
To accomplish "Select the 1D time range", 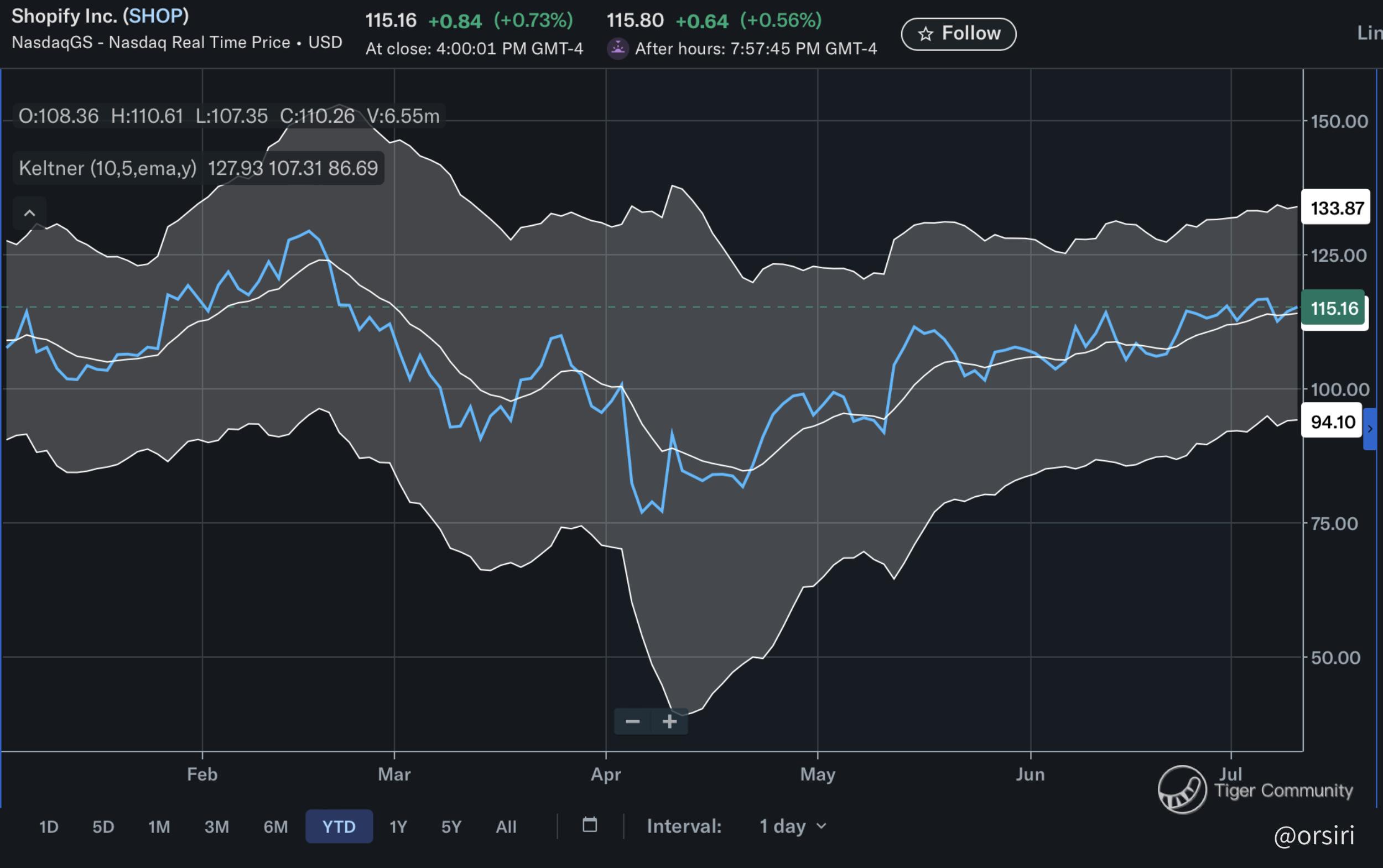I will tap(49, 827).
